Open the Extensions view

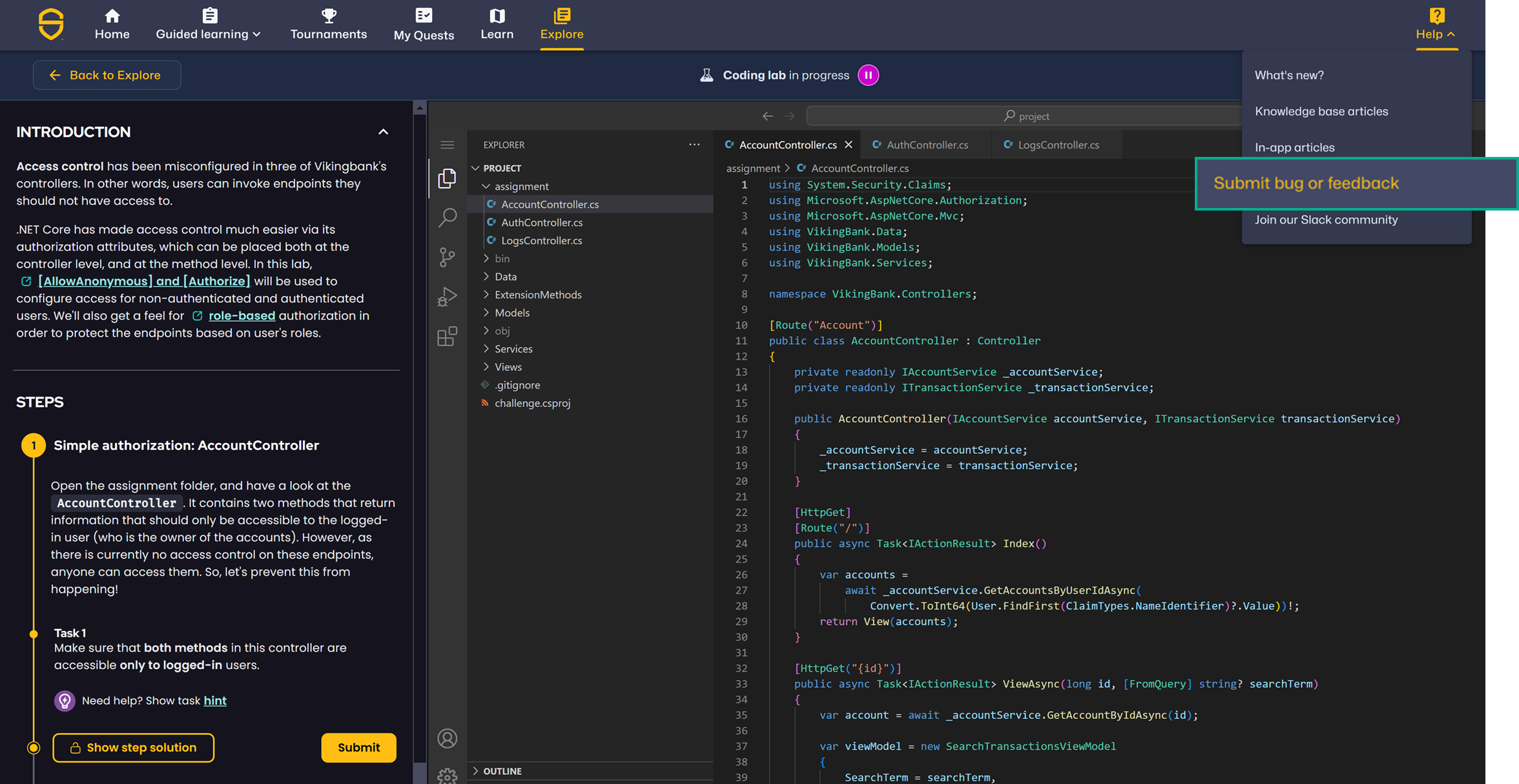(x=447, y=336)
